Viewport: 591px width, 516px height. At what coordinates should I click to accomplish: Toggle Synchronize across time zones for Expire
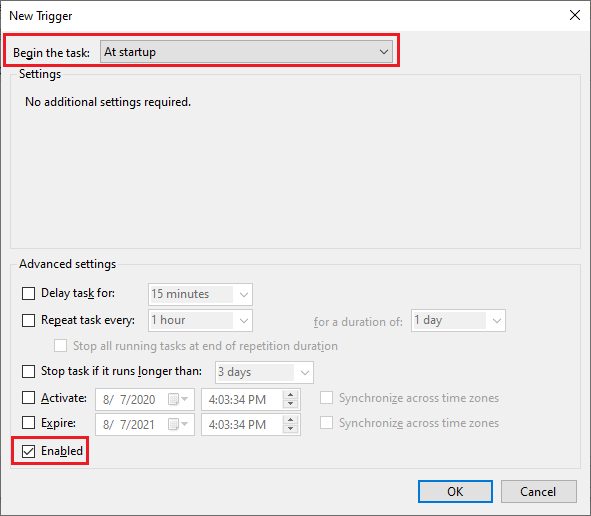[x=326, y=423]
